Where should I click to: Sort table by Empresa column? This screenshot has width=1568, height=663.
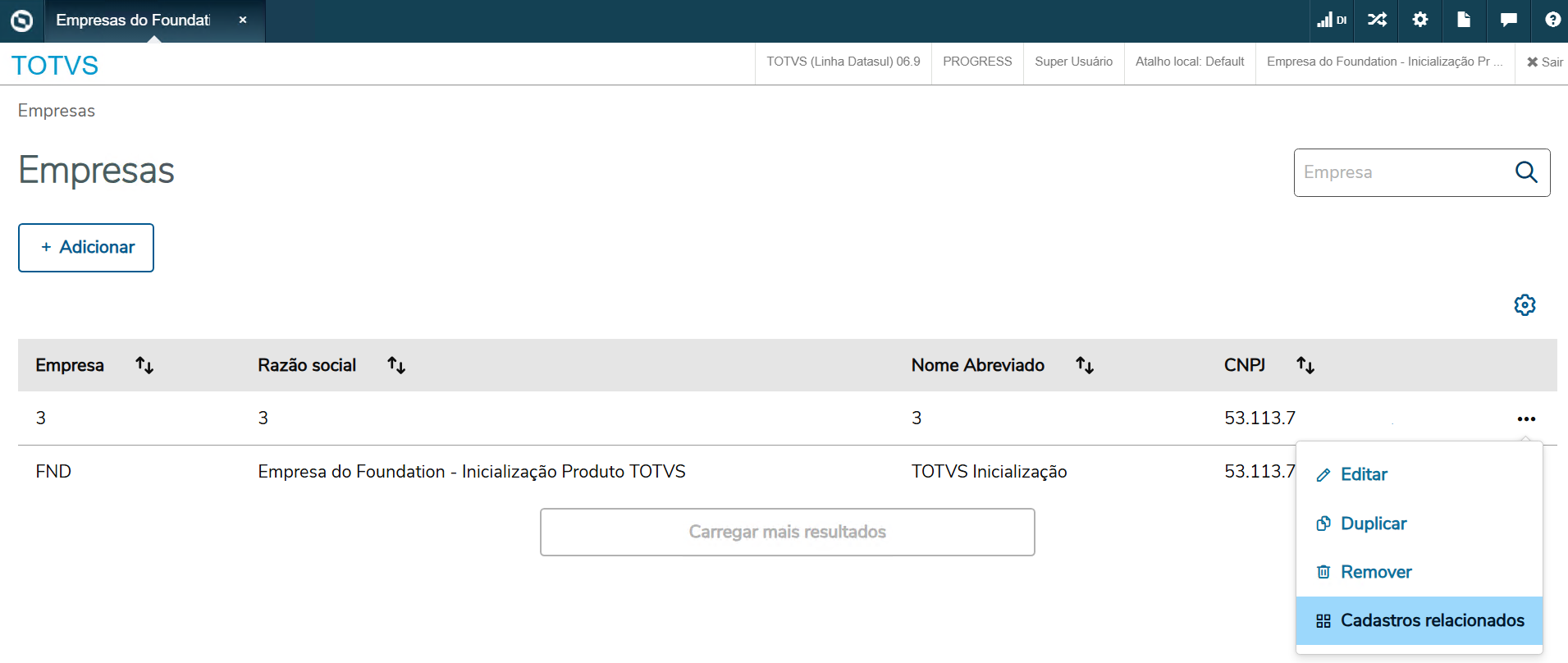144,365
